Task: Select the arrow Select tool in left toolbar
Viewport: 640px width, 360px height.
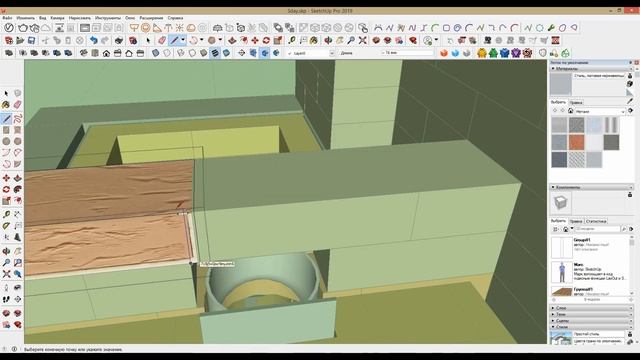Action: (x=6, y=93)
